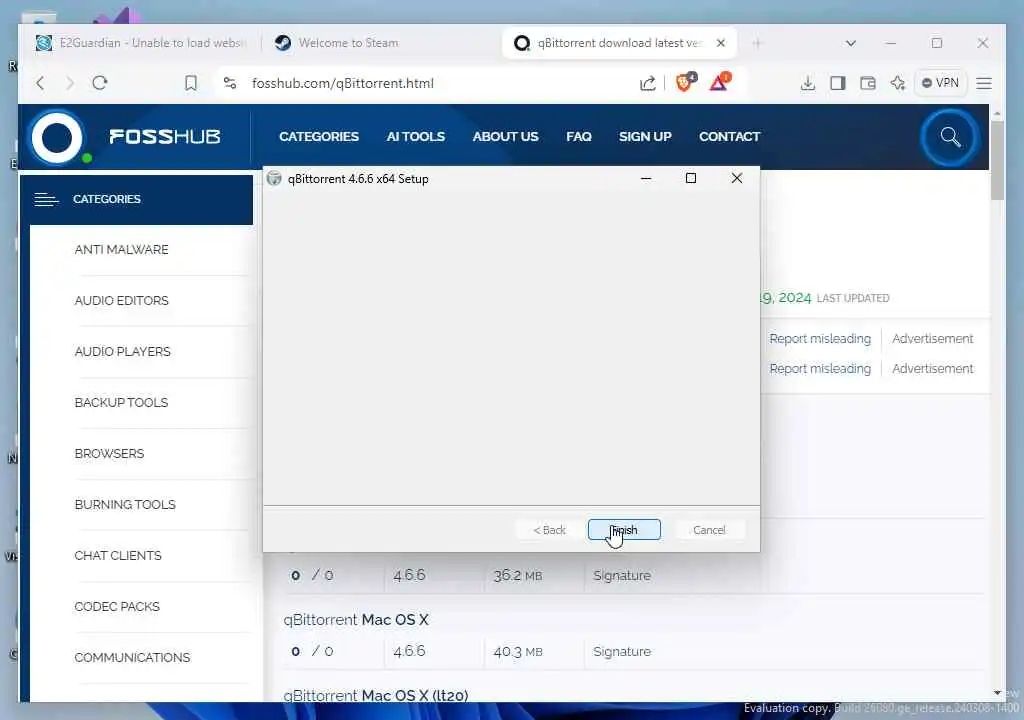The height and width of the screenshot is (720, 1024).
Task: Open the tab search dropdown arrow
Action: tap(850, 43)
